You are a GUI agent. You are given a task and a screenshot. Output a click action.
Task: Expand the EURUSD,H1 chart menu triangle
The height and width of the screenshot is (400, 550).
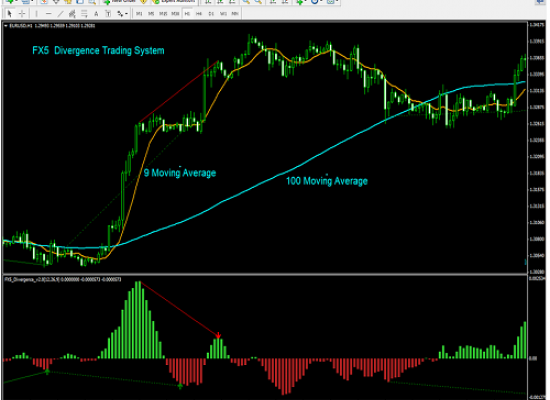(6, 26)
